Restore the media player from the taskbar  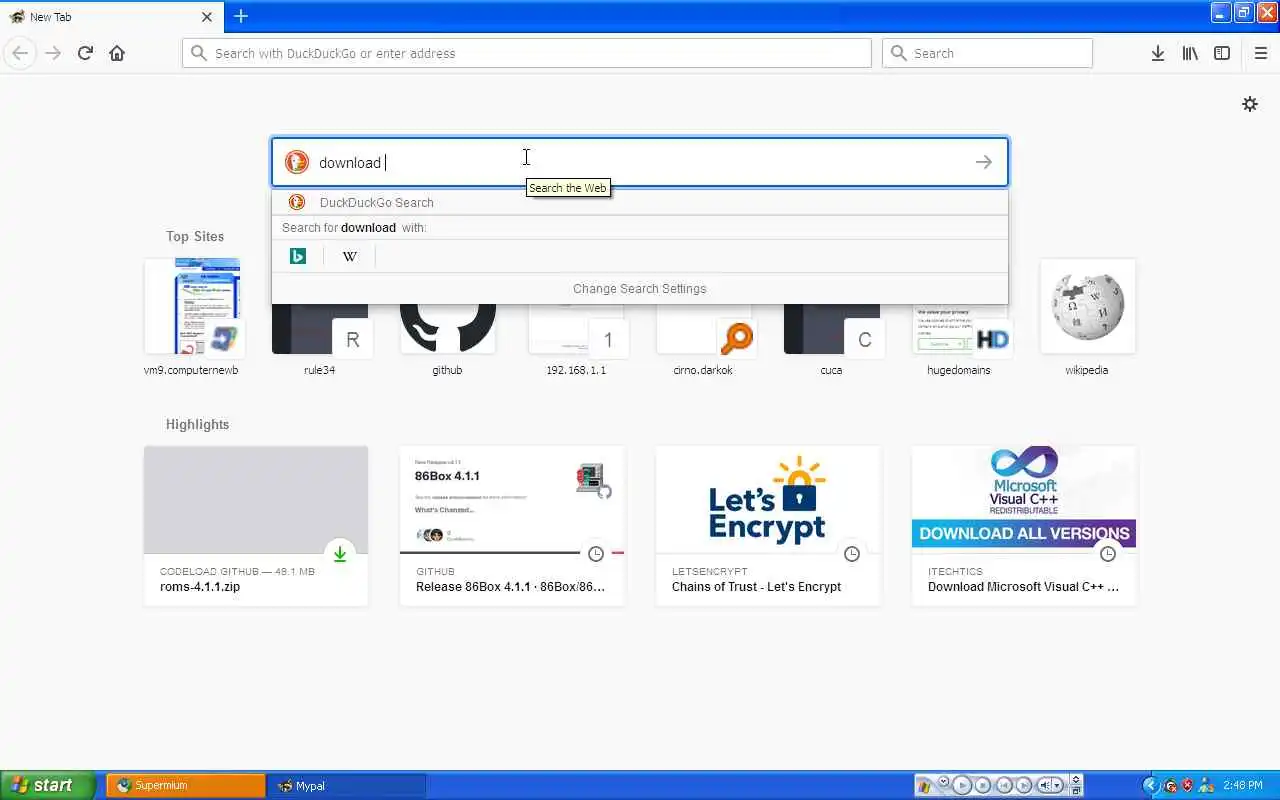pyautogui.click(x=1076, y=791)
